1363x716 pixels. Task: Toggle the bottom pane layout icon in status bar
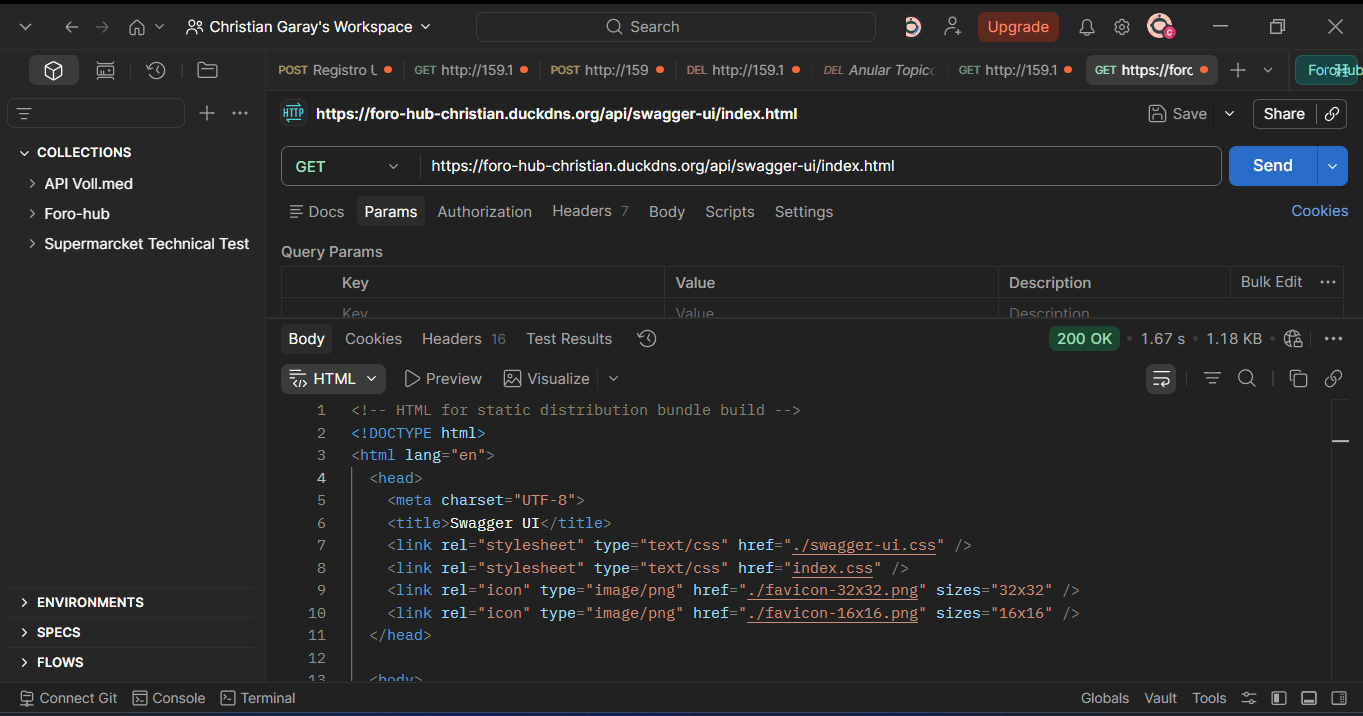click(1308, 698)
